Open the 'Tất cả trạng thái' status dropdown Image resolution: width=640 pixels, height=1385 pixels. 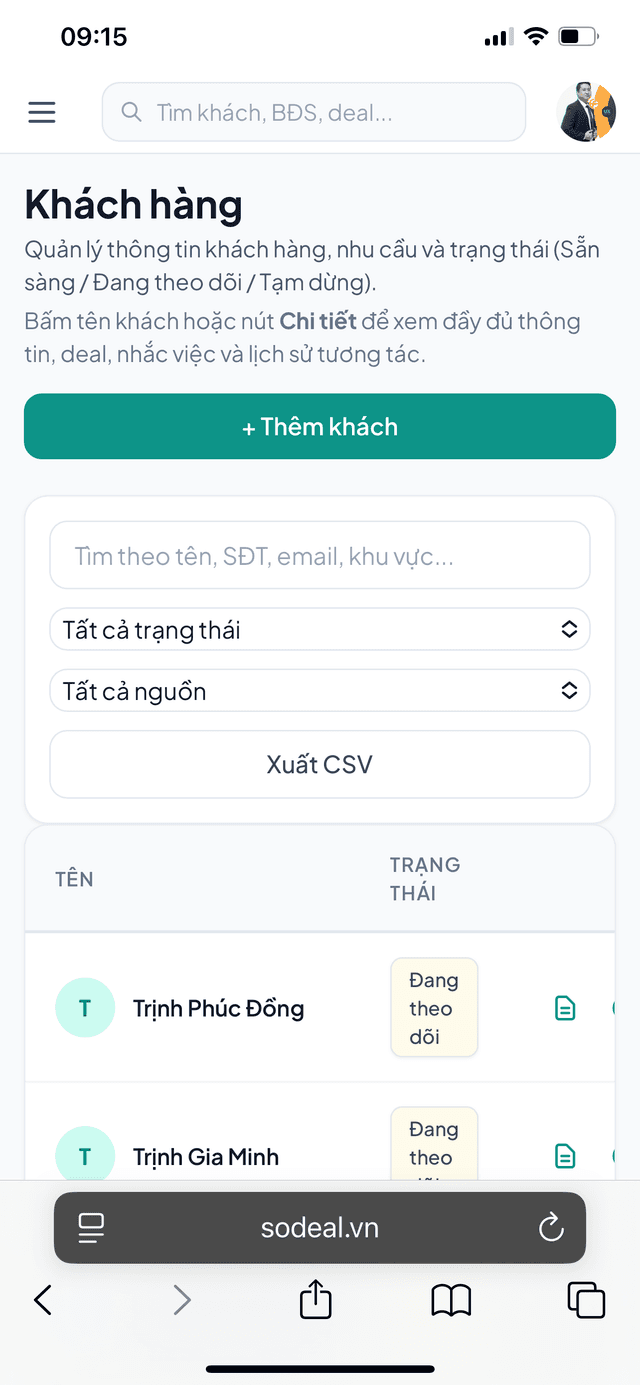coord(320,629)
